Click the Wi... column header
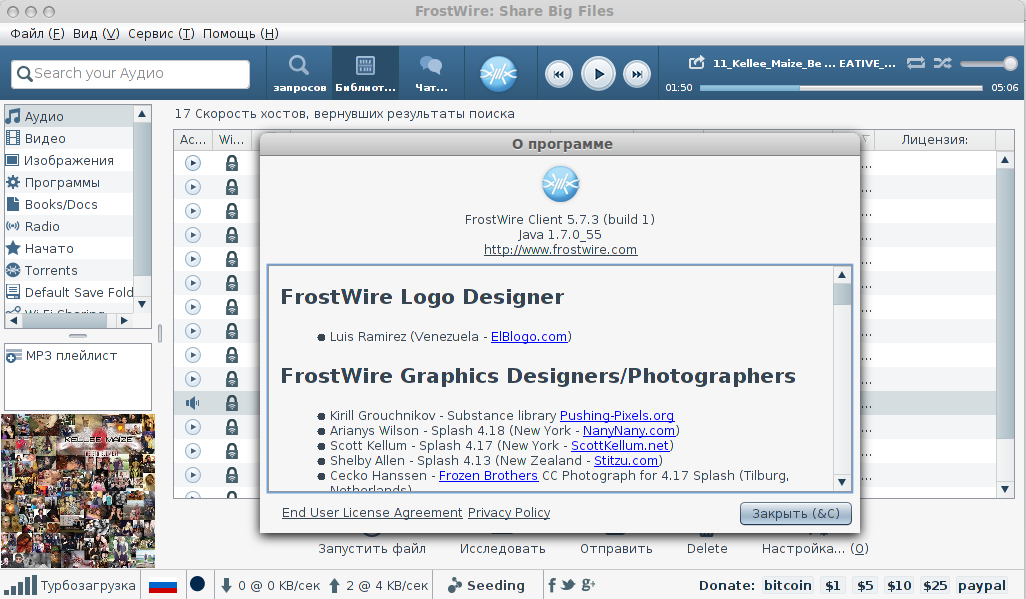Image resolution: width=1026 pixels, height=599 pixels. click(x=232, y=139)
